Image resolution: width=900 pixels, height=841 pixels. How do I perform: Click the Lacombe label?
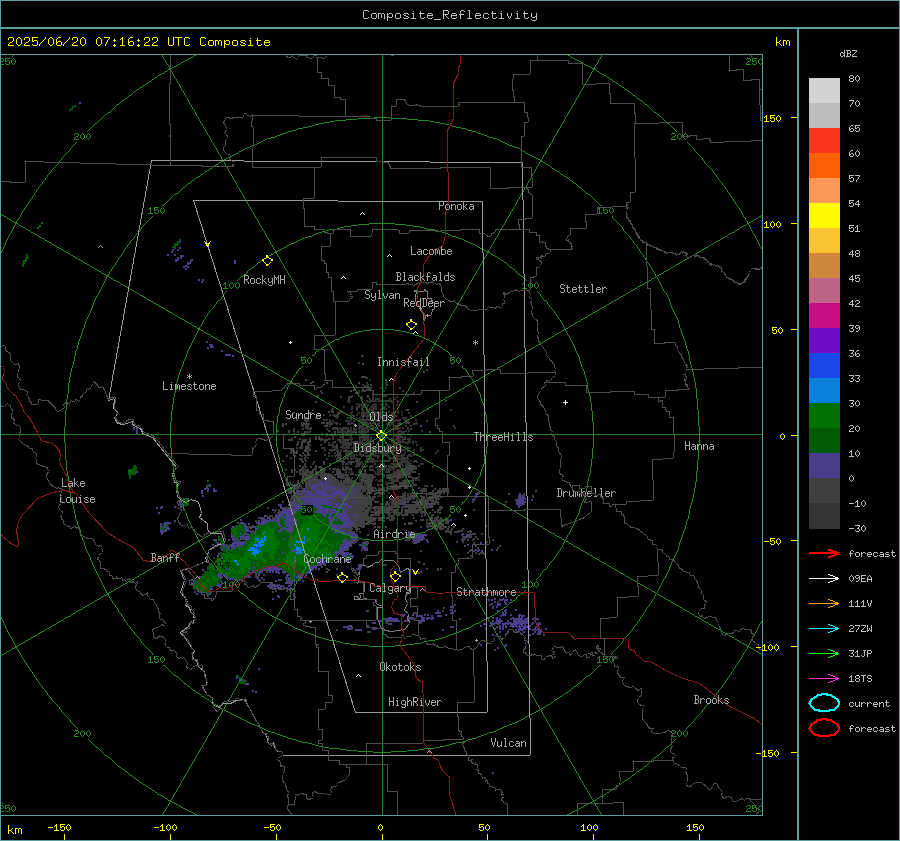(x=431, y=251)
